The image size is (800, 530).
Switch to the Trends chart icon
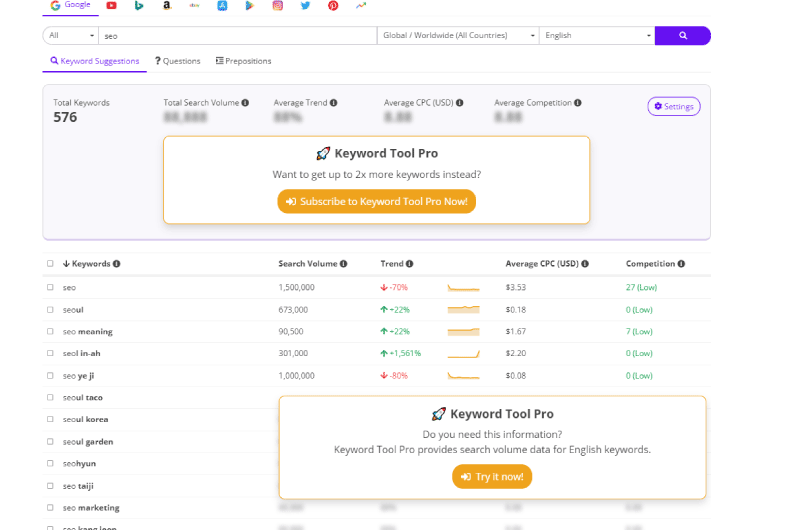361,6
